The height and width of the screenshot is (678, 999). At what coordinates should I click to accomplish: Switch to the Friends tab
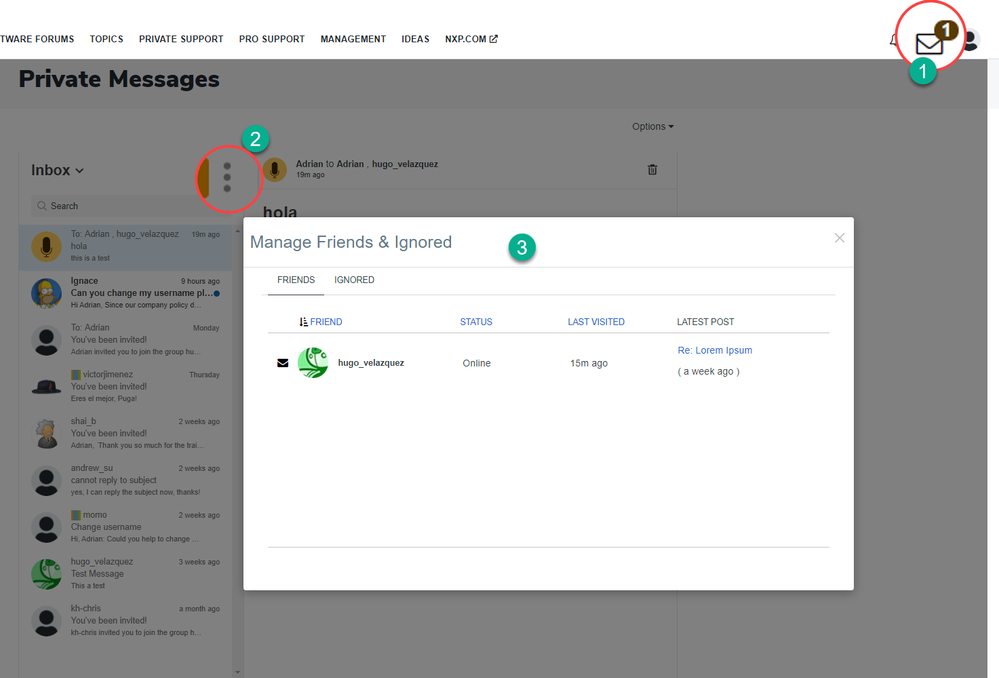(x=296, y=280)
